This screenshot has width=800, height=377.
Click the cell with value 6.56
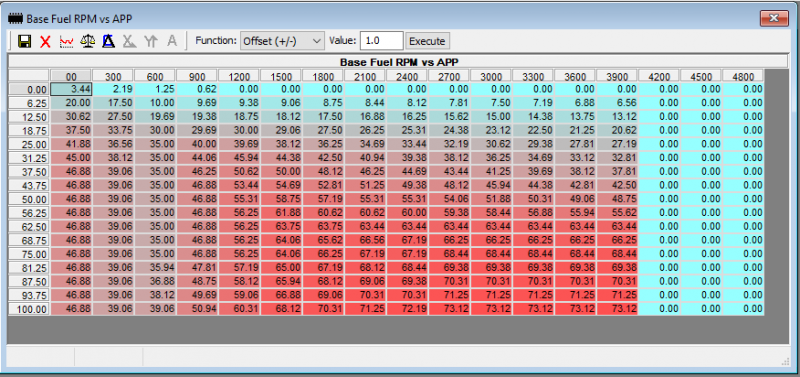pos(617,103)
